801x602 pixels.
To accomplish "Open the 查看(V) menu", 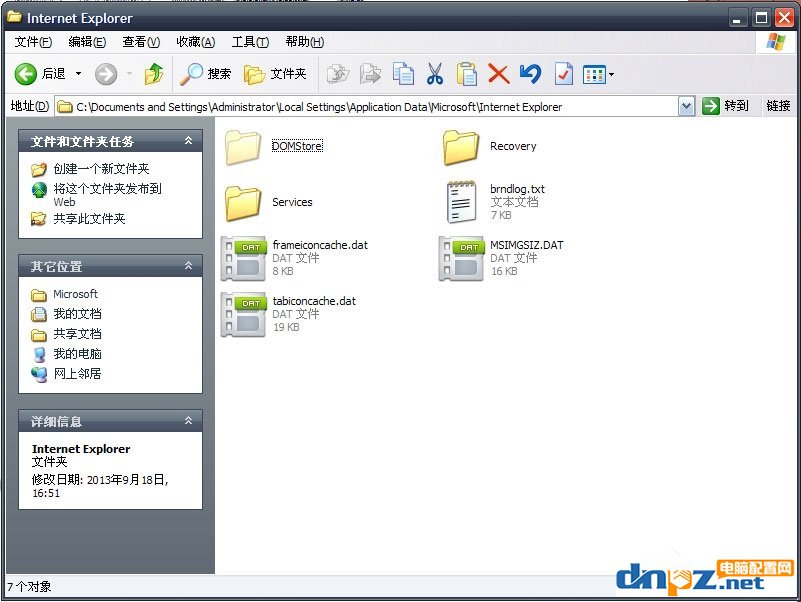I will [141, 42].
